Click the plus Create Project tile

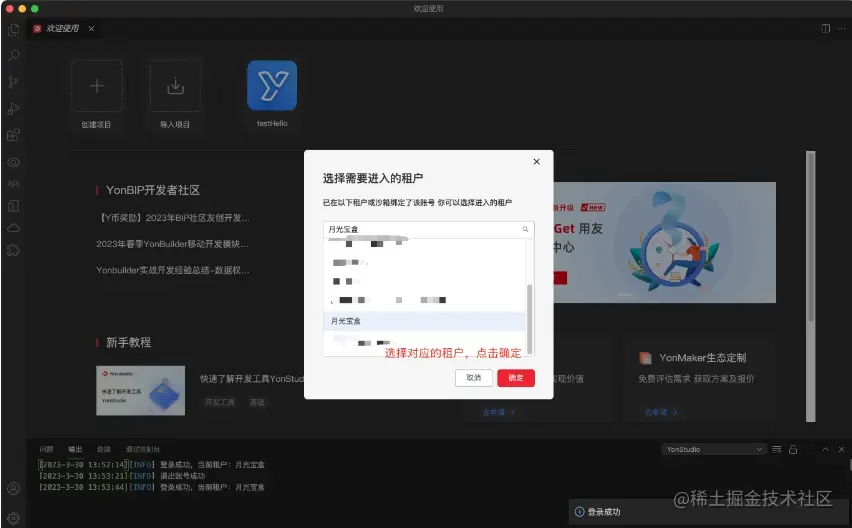[x=97, y=86]
